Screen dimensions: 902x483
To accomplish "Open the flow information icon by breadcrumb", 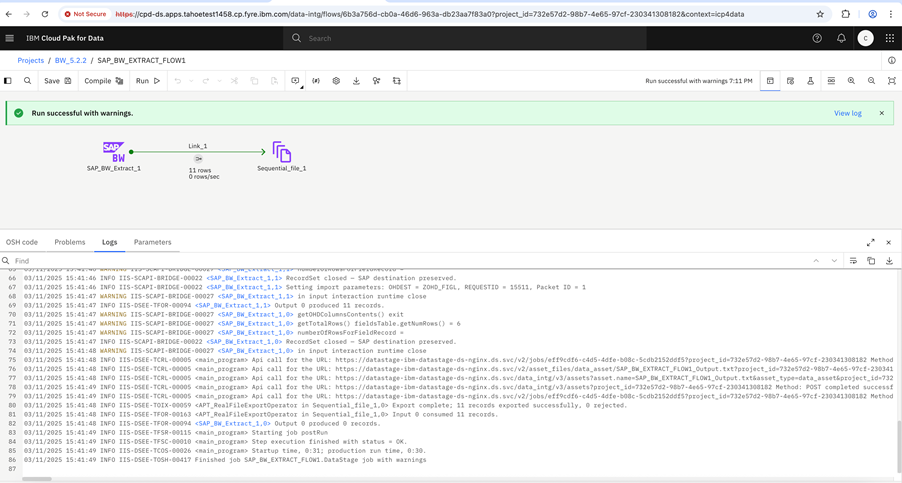I will (892, 60).
